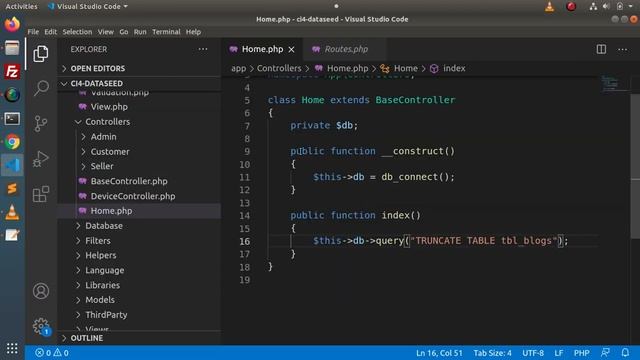Open the Manage gear icon
The width and height of the screenshot is (640, 360).
[x=41, y=326]
